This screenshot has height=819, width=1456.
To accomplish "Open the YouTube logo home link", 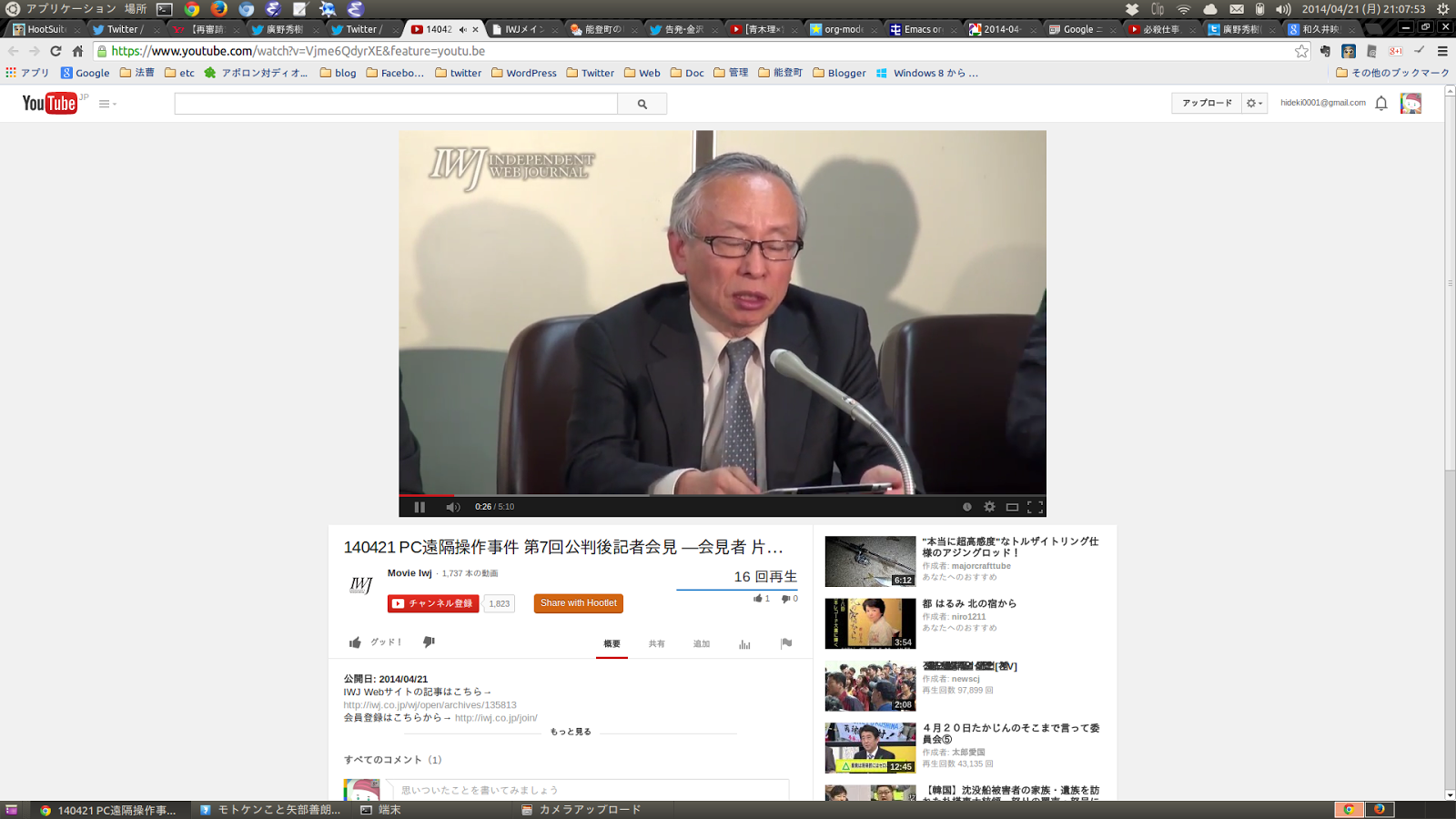I will click(50, 103).
